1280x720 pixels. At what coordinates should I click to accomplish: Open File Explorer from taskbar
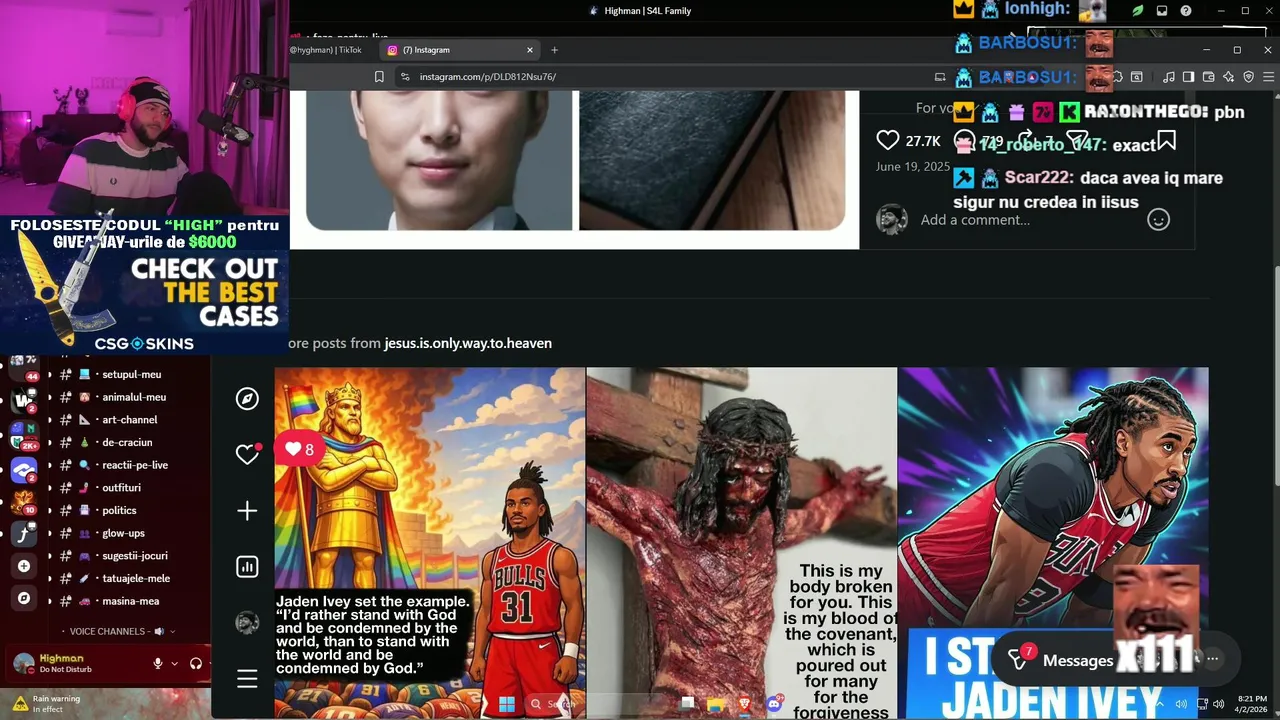(715, 704)
